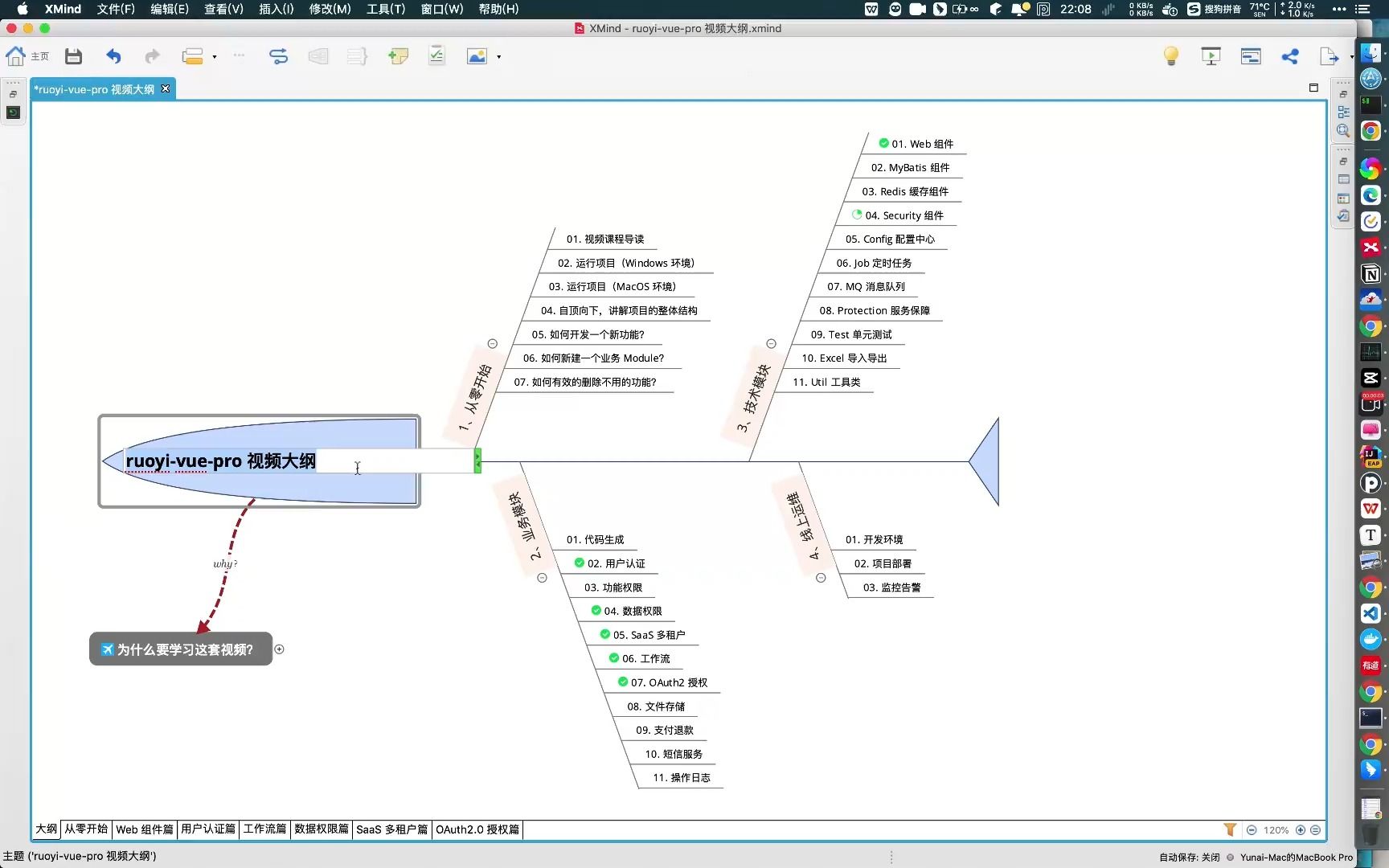
Task: Click the Home (主页) icon
Action: click(16, 56)
